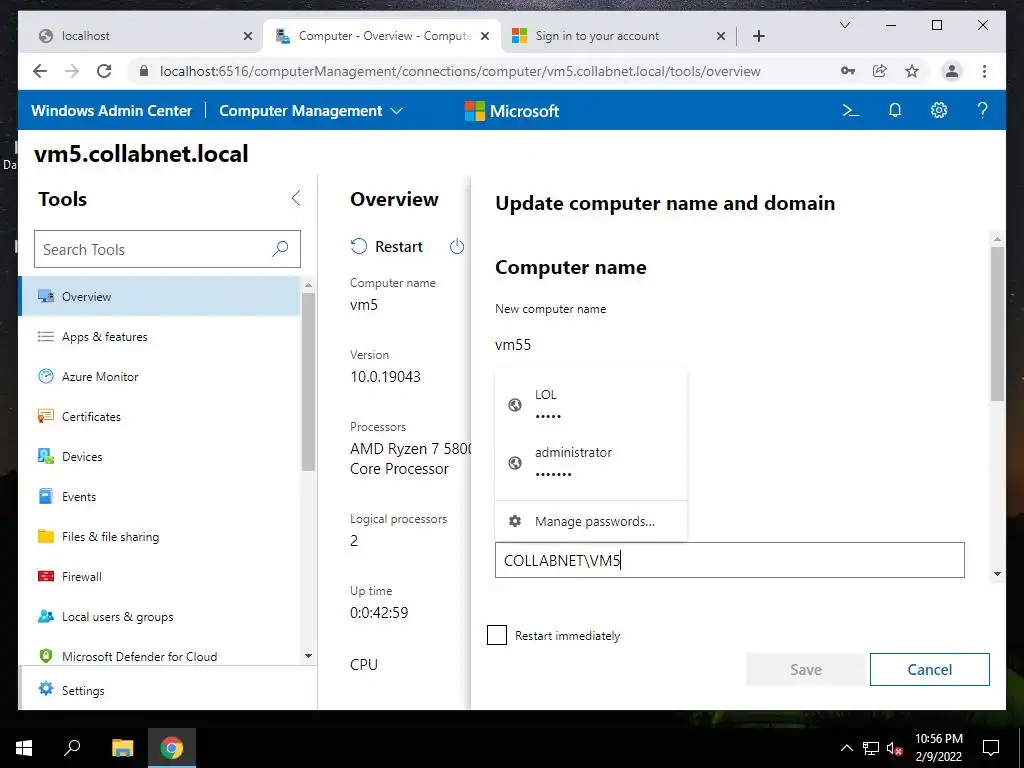
Task: Collapse the Tools pane with chevron
Action: click(296, 199)
